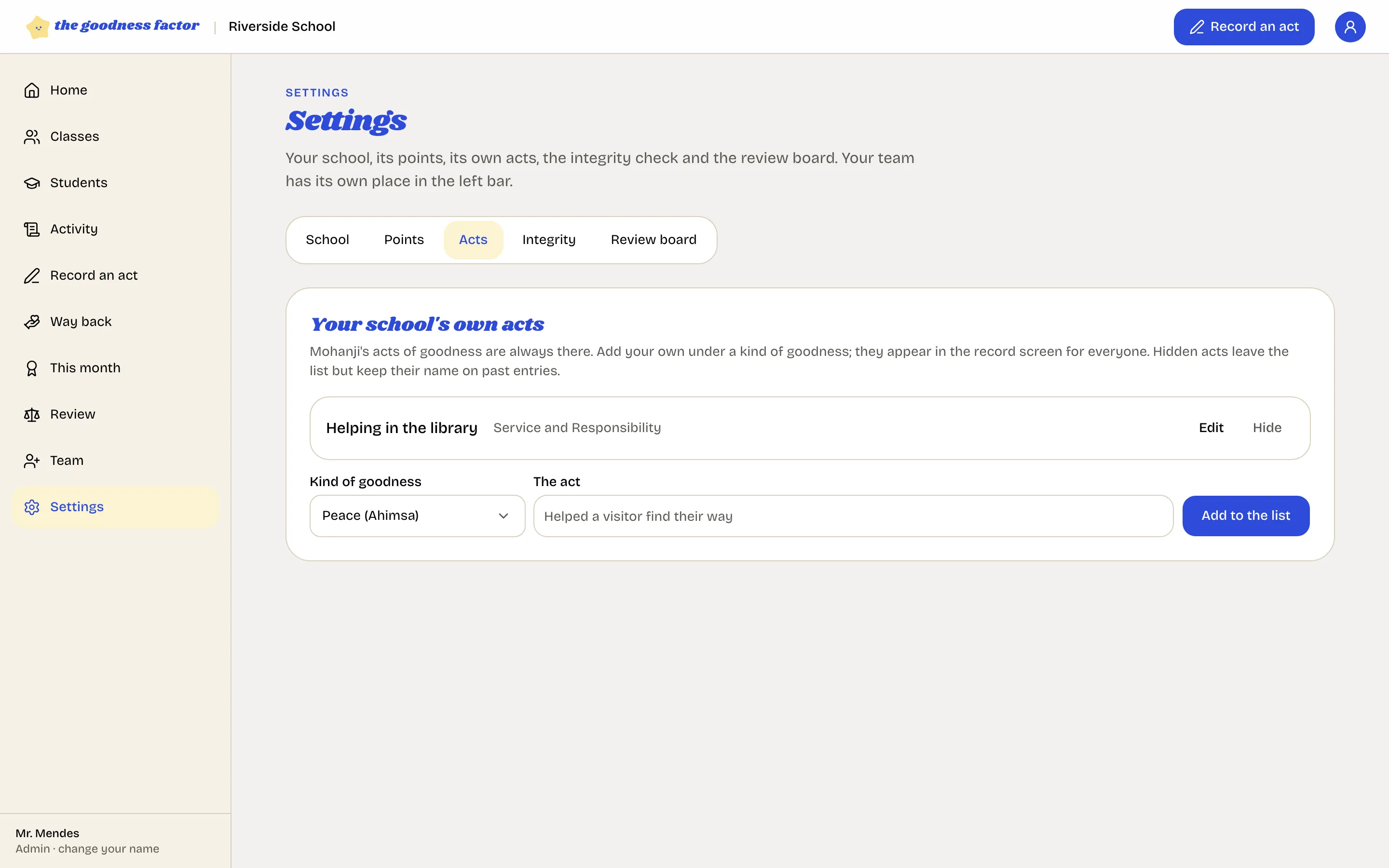Click Helping in the library title
1389x868 pixels.
point(402,428)
